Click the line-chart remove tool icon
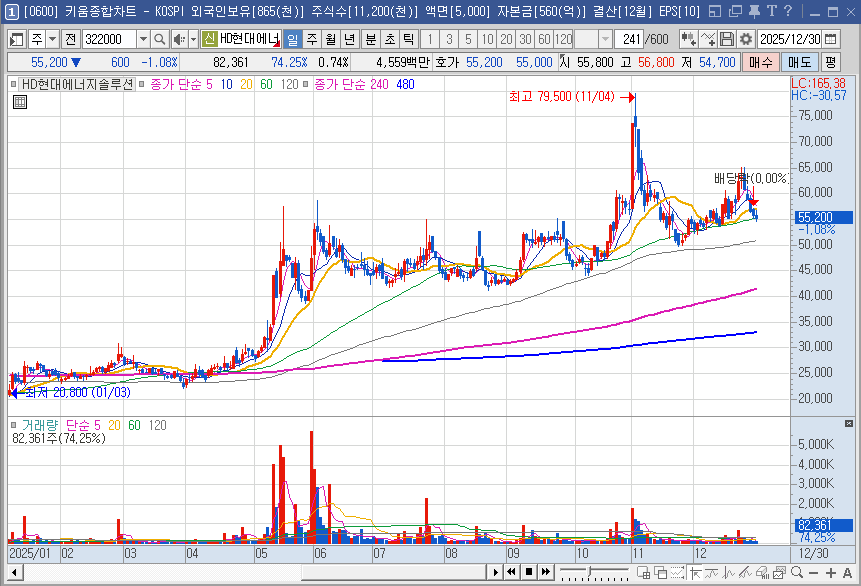This screenshot has width=861, height=586. tap(707, 39)
